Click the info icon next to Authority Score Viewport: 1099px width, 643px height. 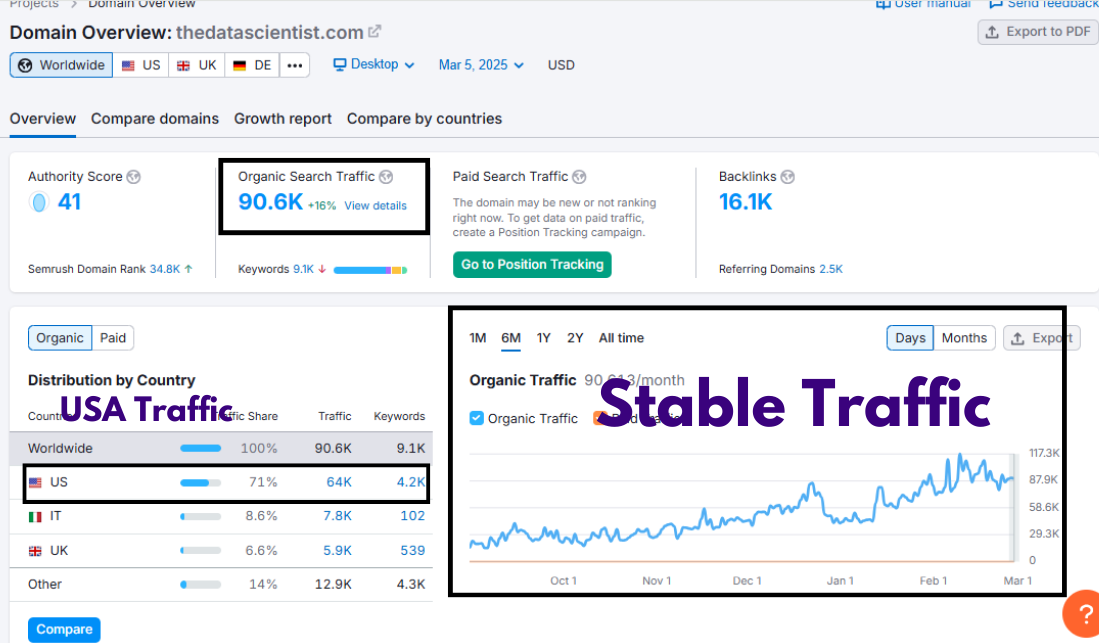134,177
